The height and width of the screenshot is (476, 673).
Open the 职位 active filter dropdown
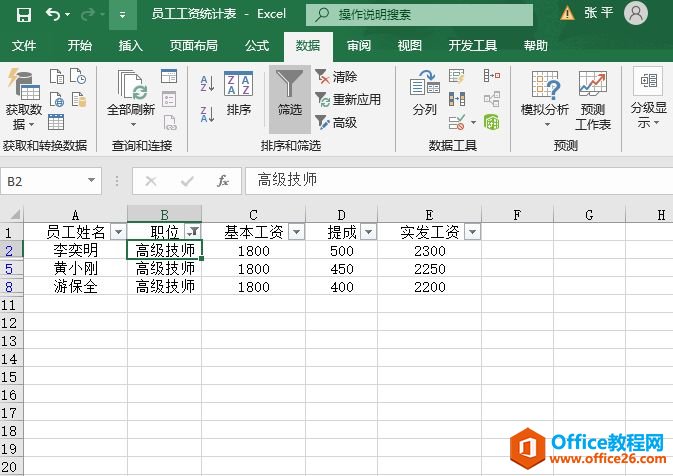(x=193, y=232)
